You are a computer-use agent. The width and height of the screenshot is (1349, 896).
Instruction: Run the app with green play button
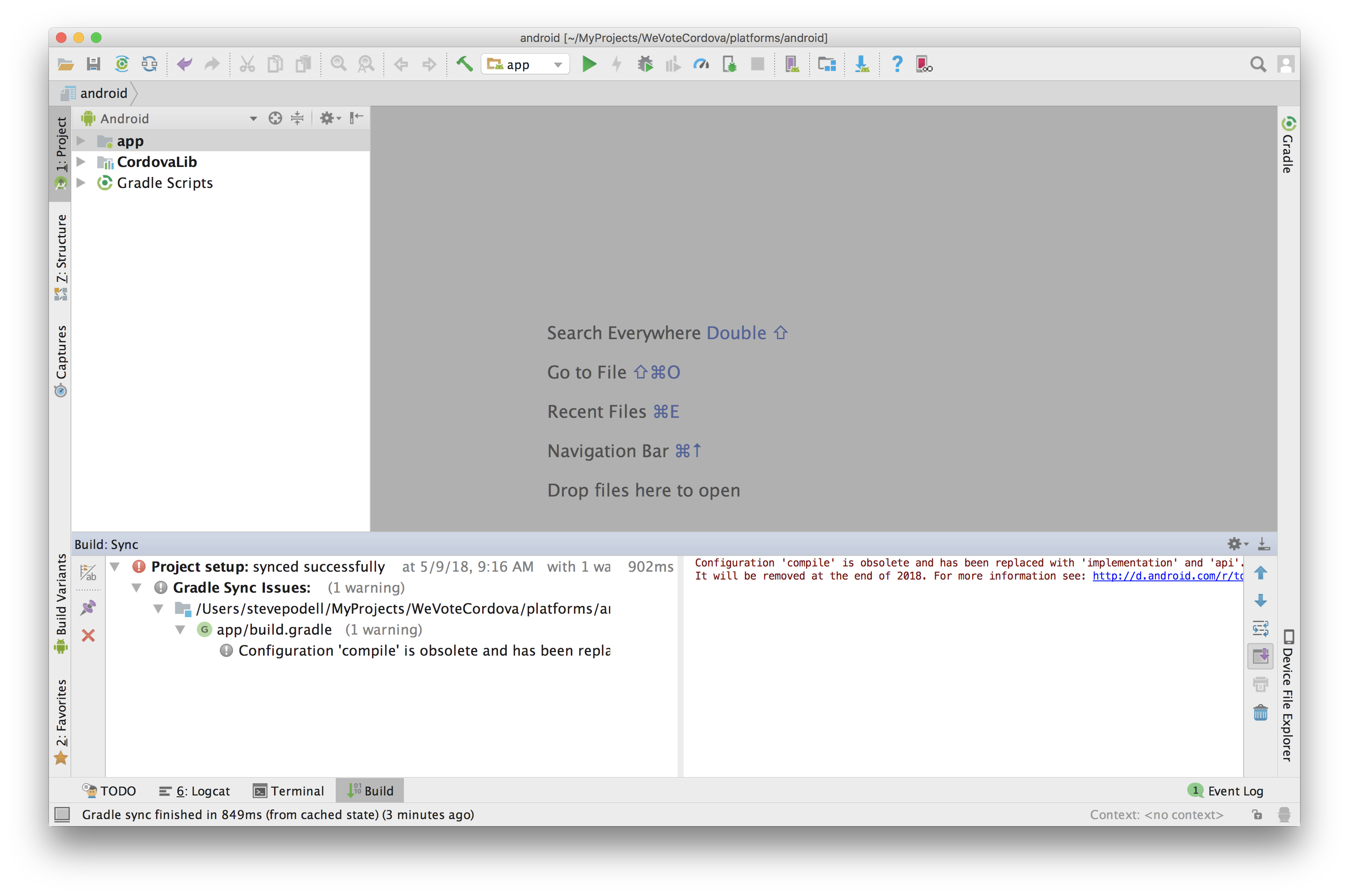point(589,64)
